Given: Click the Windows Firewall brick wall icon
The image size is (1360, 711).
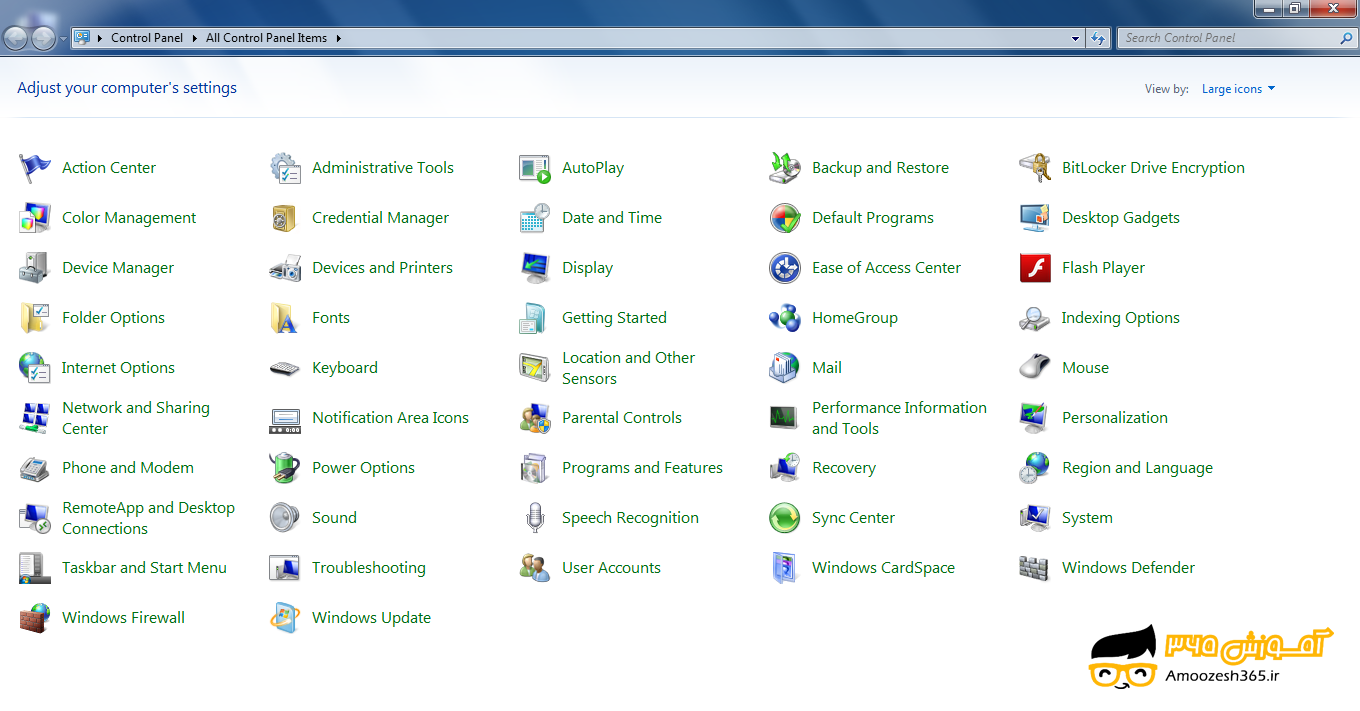Looking at the screenshot, I should coord(35,618).
